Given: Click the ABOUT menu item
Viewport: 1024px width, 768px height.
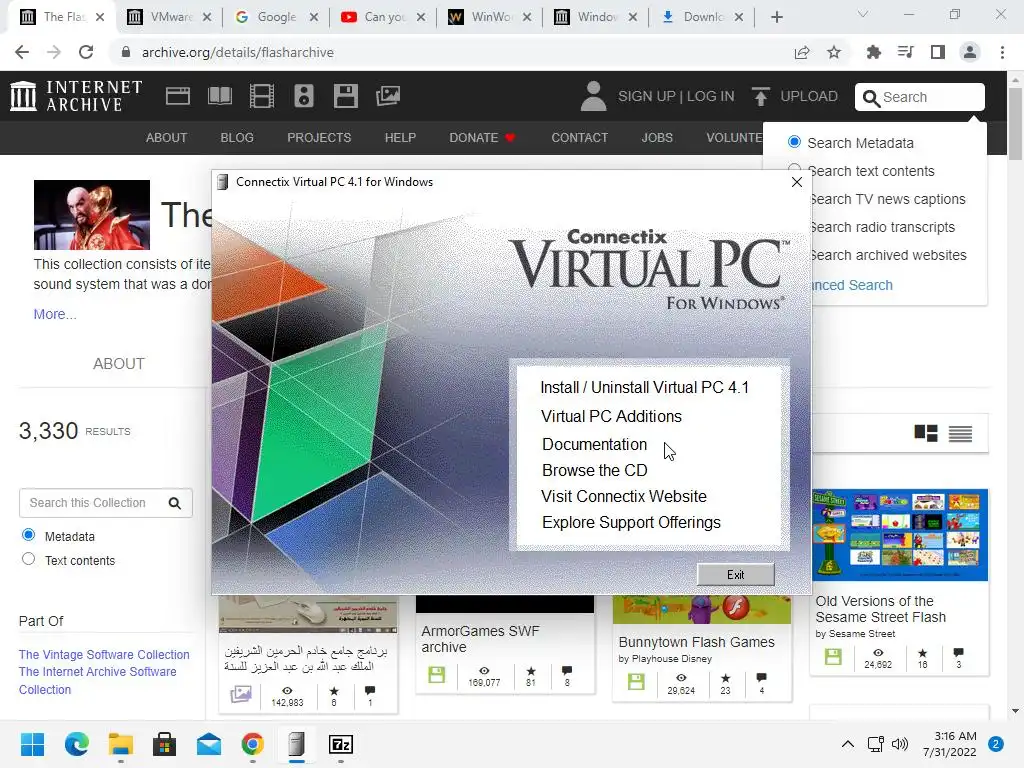Looking at the screenshot, I should [x=167, y=138].
